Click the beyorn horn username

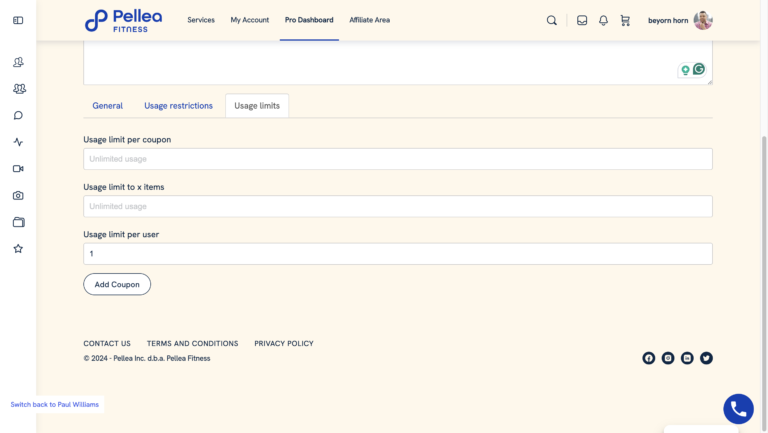click(x=668, y=20)
